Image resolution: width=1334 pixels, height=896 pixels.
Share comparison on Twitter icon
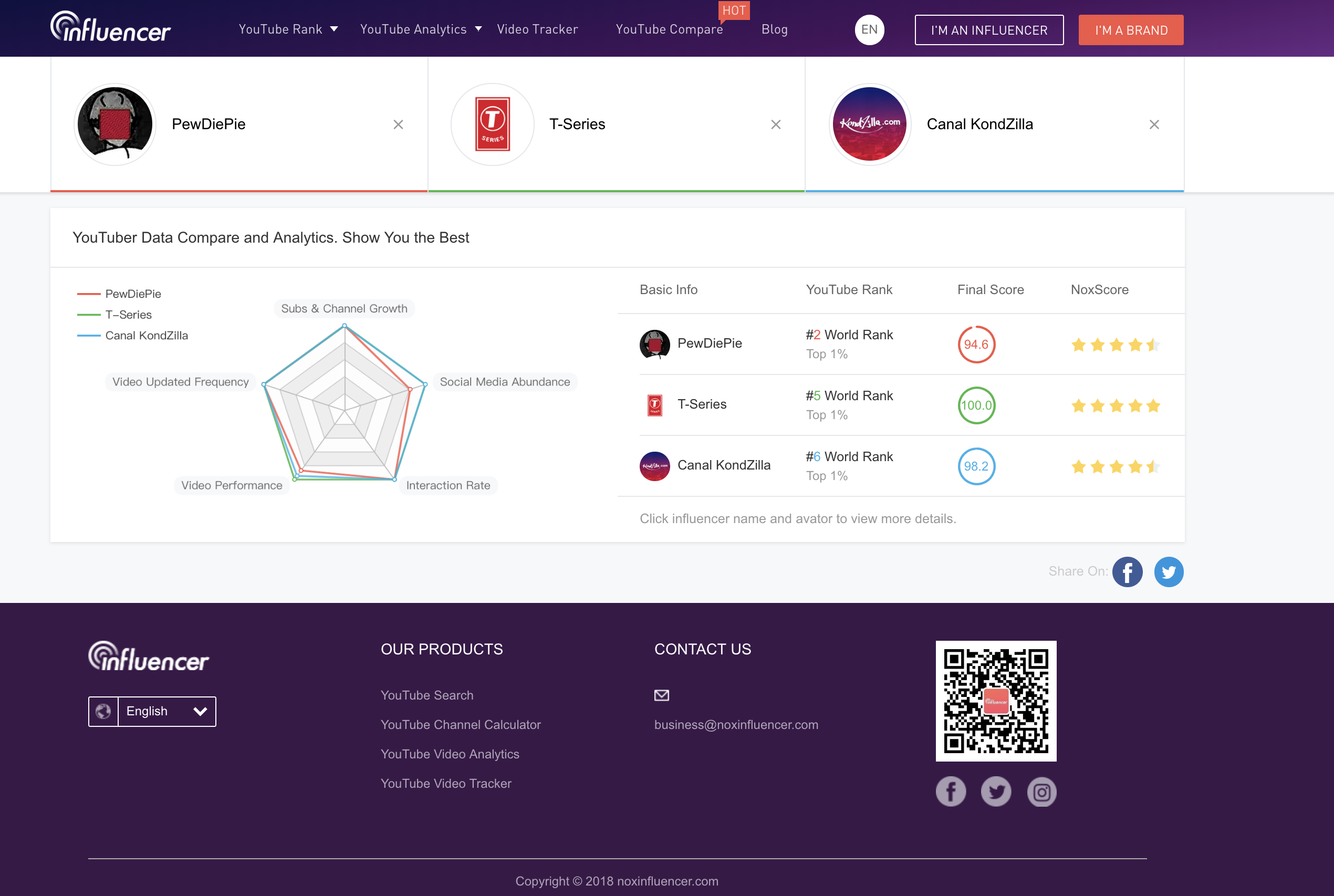pyautogui.click(x=1169, y=571)
